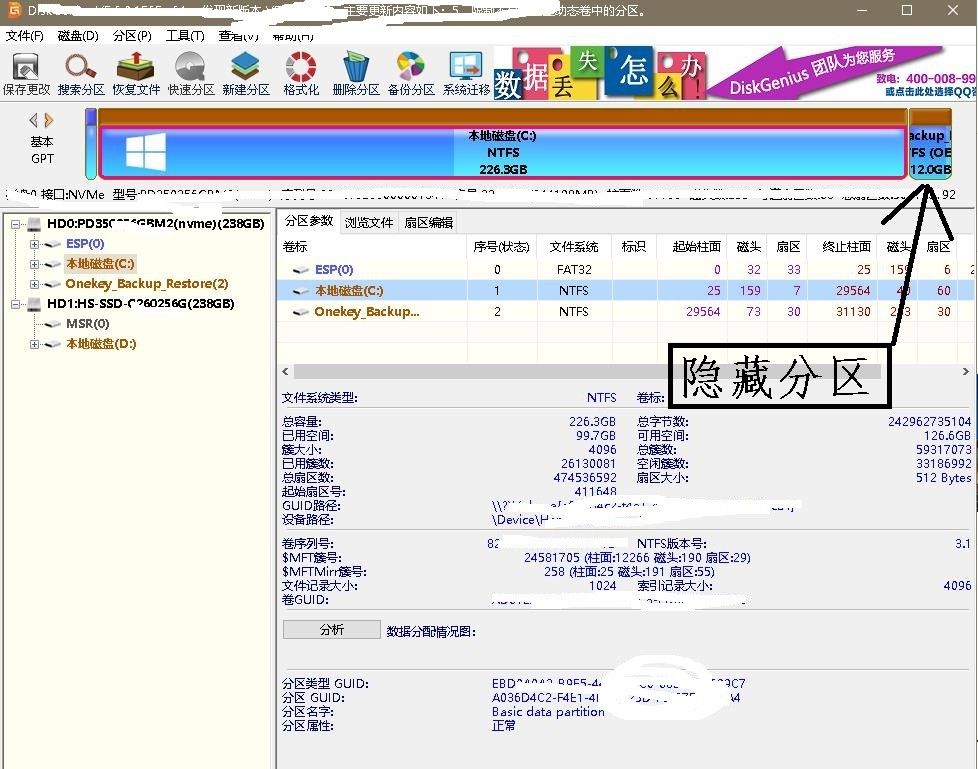Select the small ESP partition block
978x769 pixels.
(x=91, y=143)
